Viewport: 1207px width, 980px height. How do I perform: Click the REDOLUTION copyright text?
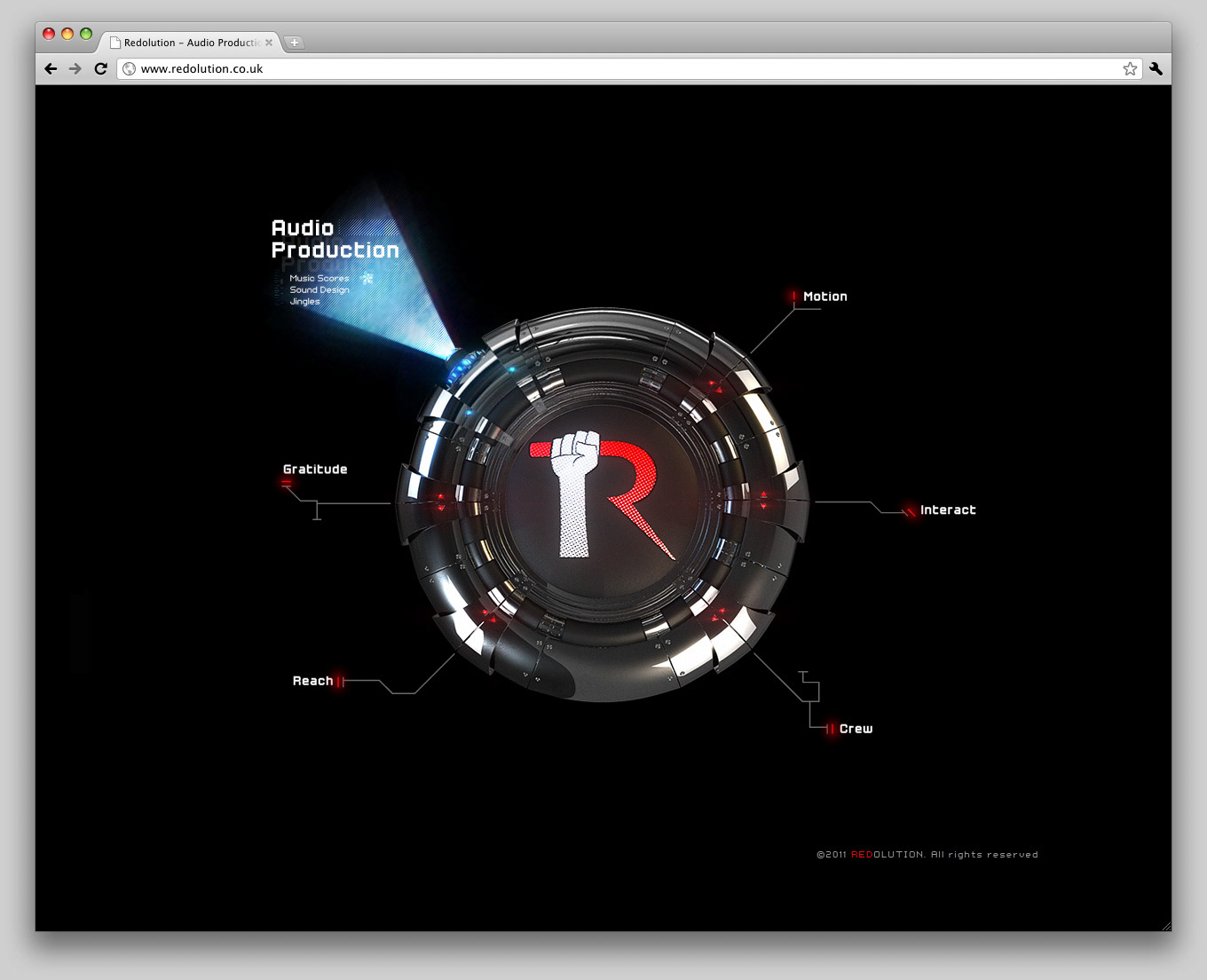(927, 855)
